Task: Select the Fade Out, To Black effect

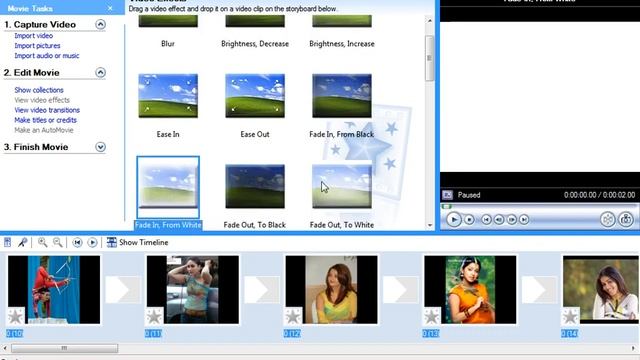Action: 255,187
